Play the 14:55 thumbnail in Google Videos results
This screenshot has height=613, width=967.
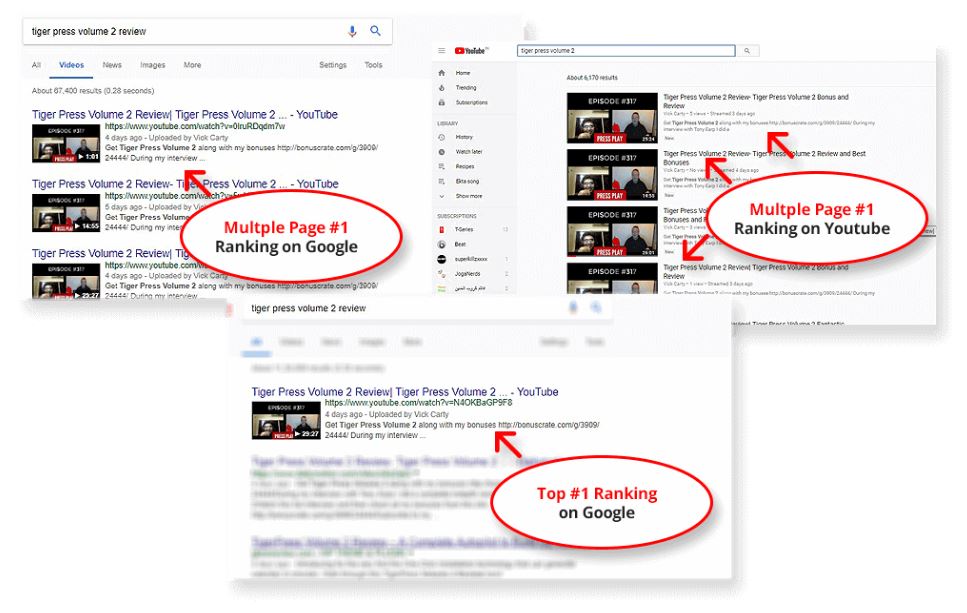pyautogui.click(x=66, y=213)
